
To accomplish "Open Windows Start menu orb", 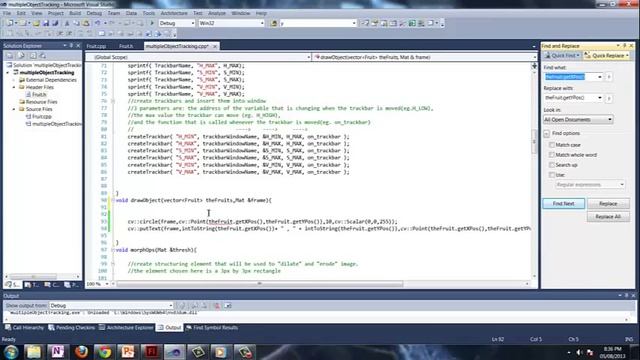I will 11,352.
